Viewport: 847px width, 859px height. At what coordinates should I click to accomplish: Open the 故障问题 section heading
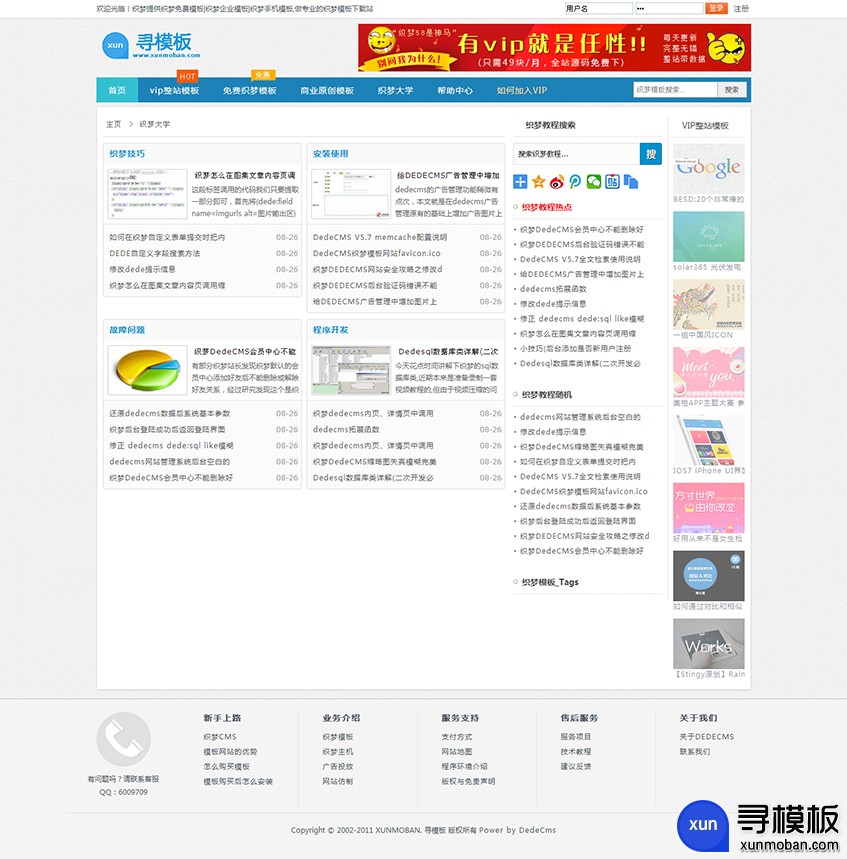tap(127, 330)
